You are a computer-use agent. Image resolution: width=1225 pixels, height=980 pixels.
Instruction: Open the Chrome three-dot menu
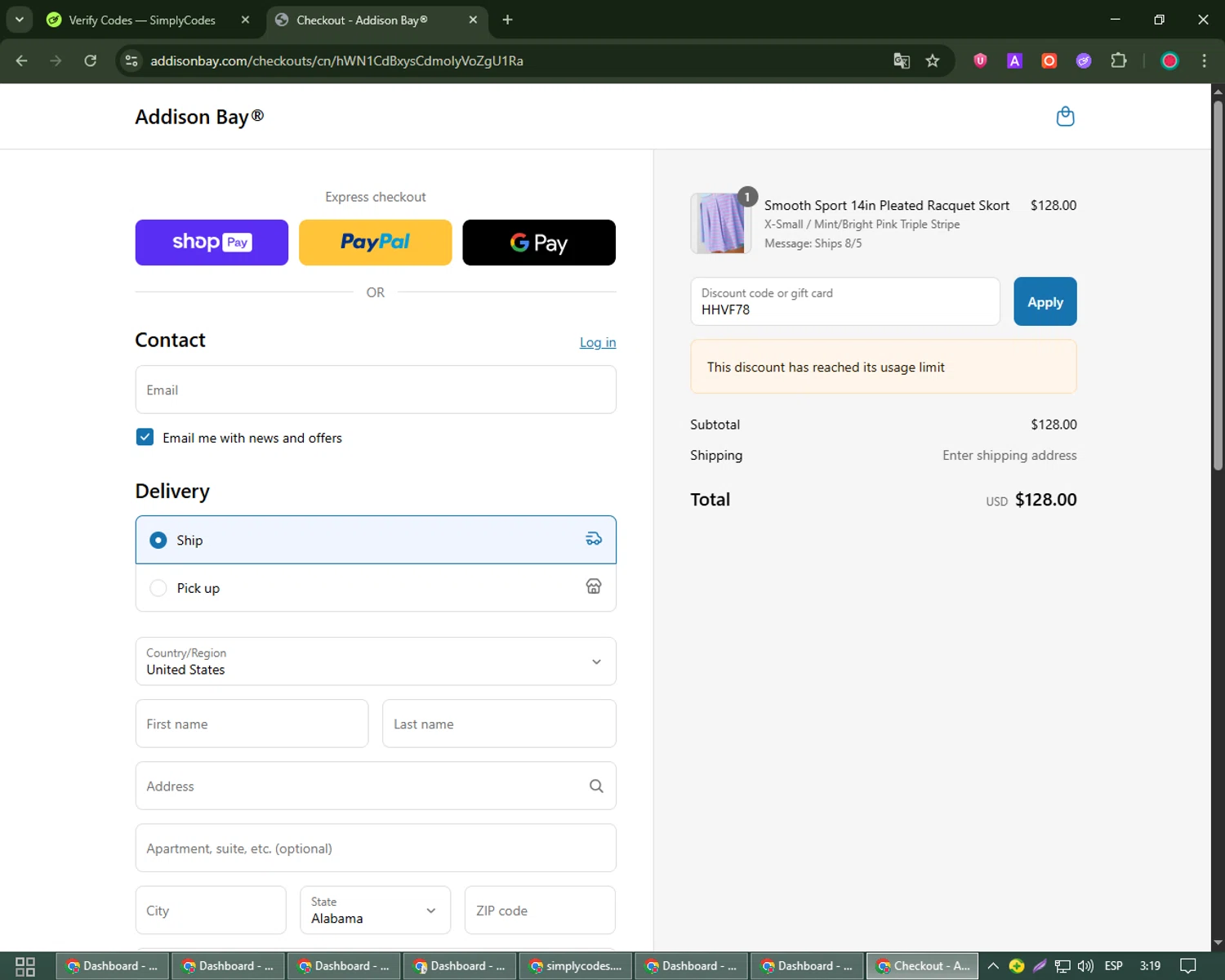tap(1204, 60)
